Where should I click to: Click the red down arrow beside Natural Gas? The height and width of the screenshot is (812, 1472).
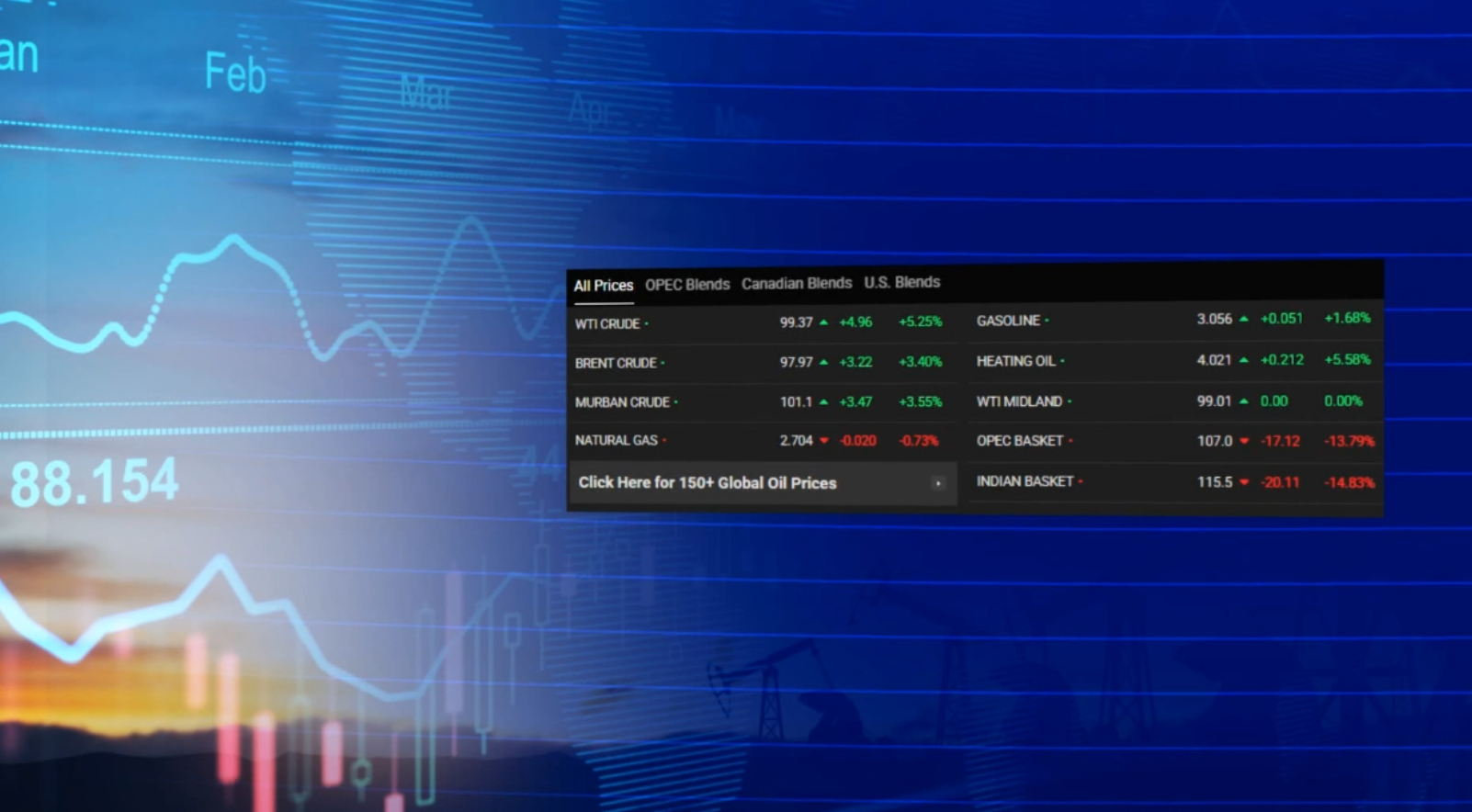click(x=823, y=441)
